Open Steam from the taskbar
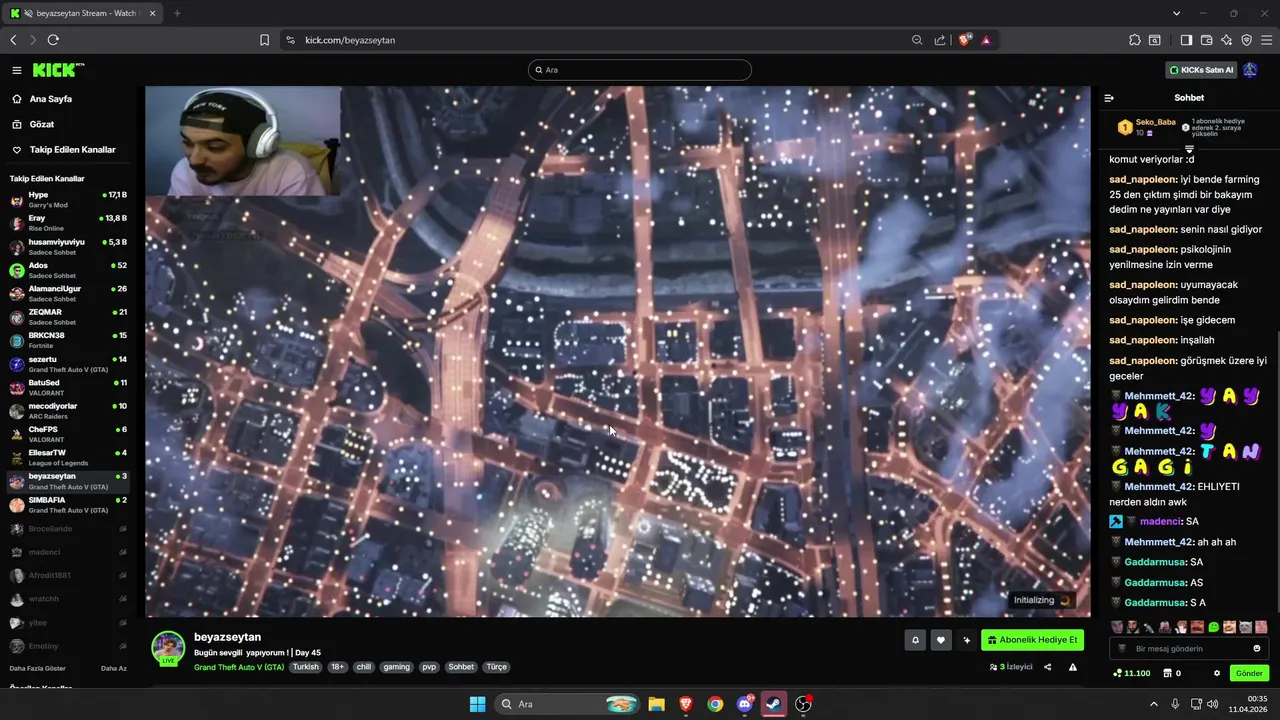The height and width of the screenshot is (720, 1280). [774, 704]
